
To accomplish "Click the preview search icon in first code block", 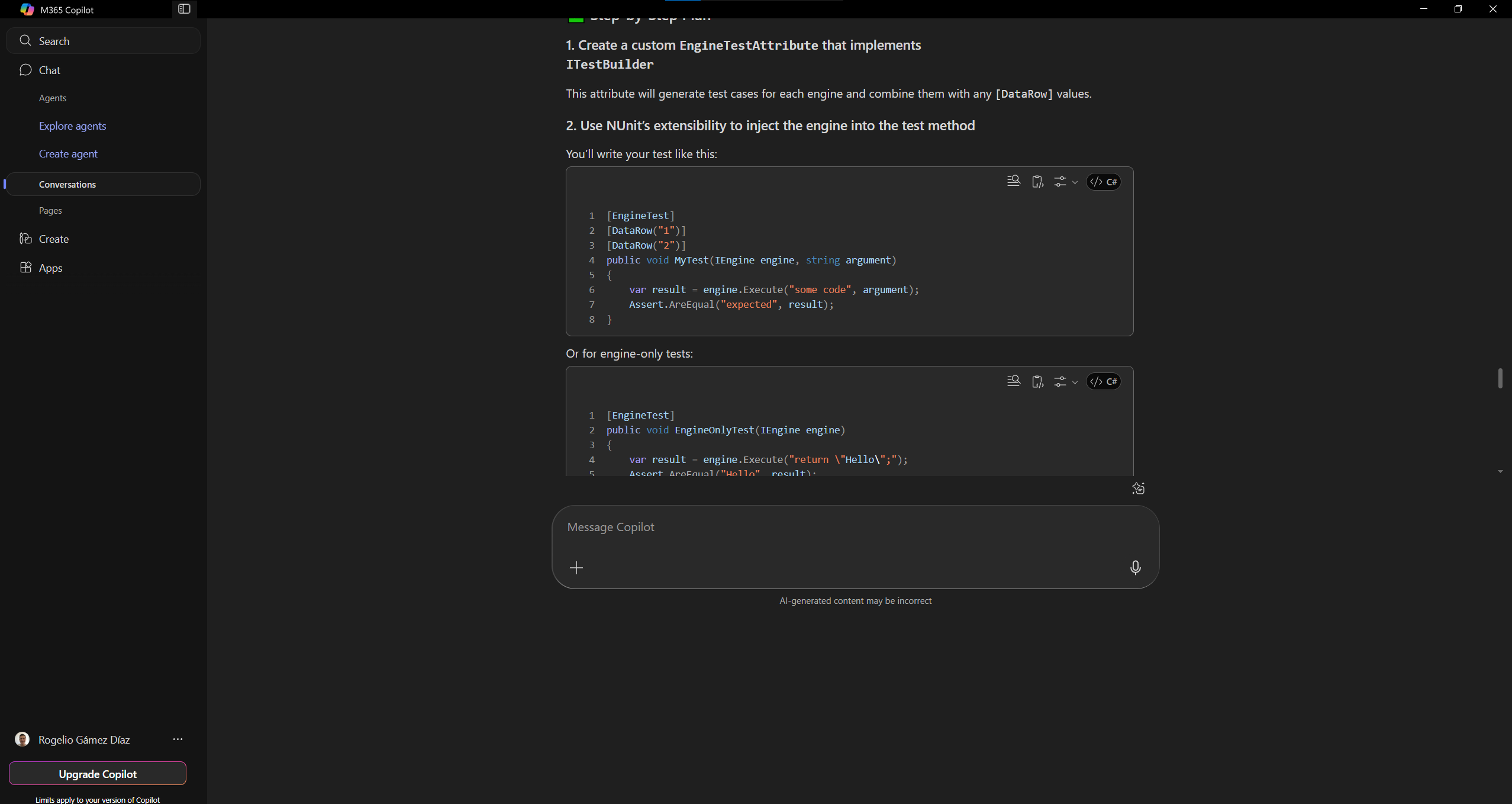I will [1013, 181].
